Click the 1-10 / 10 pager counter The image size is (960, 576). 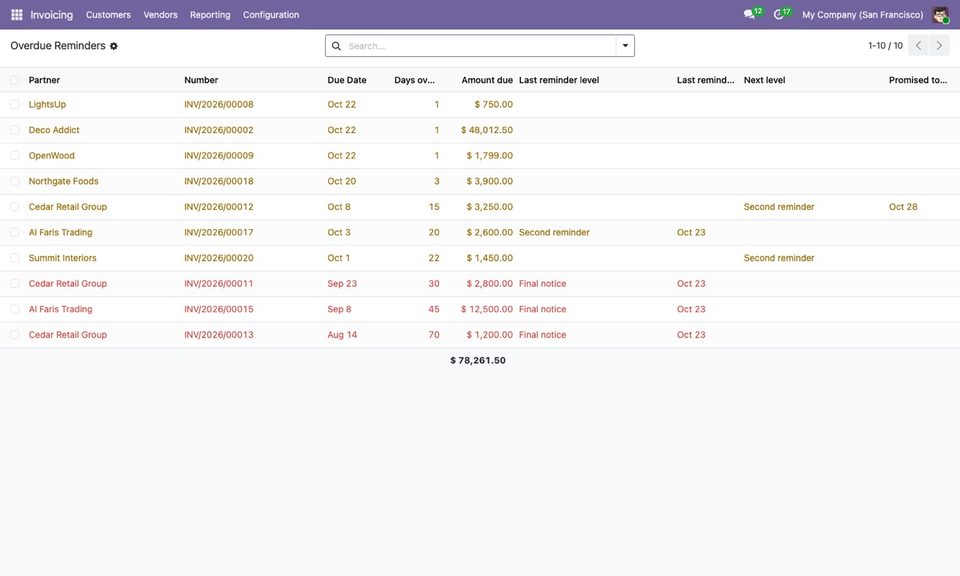[x=885, y=46]
